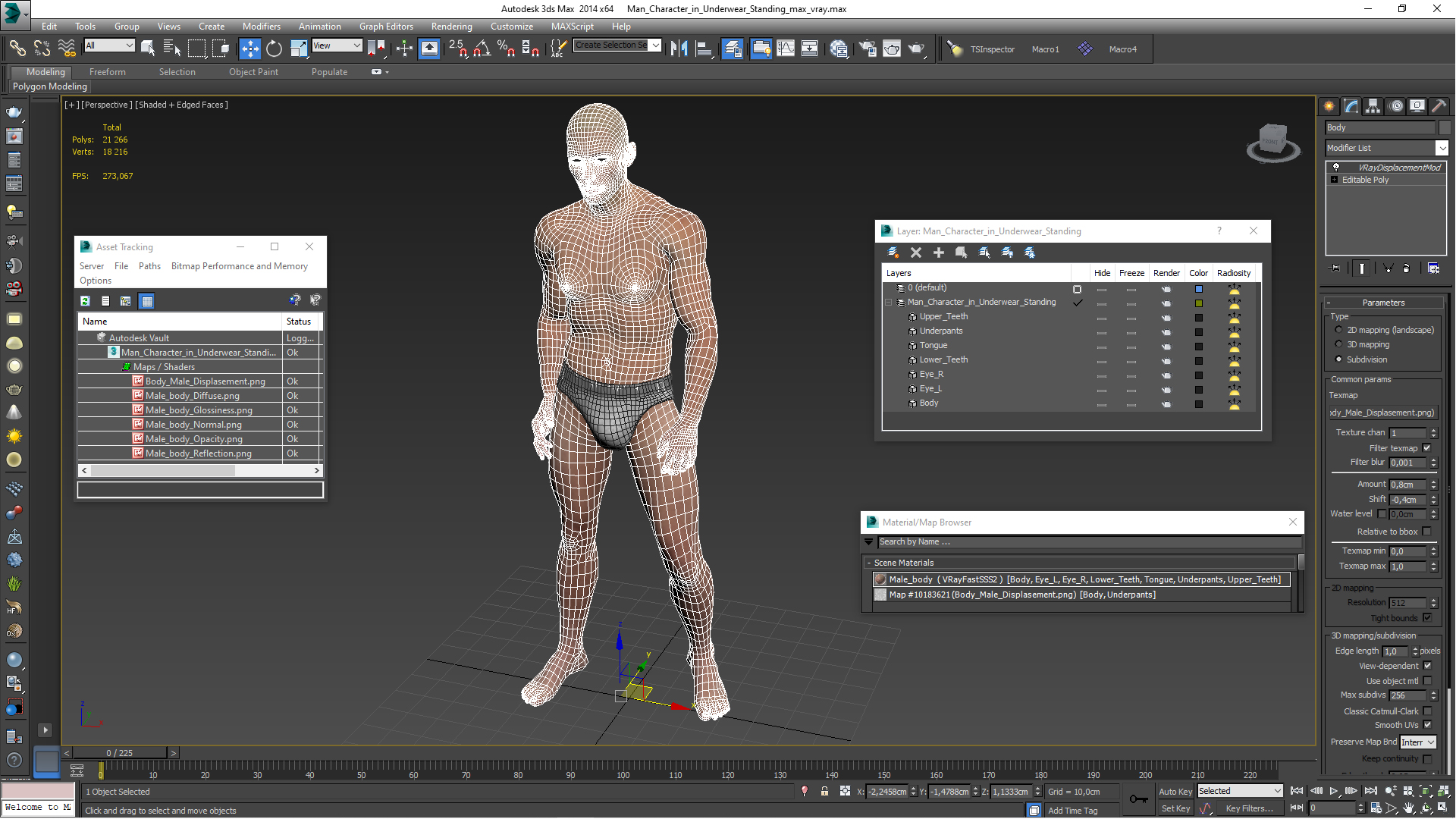Collapse the Parameters rollout
Image resolution: width=1456 pixels, height=819 pixels.
coord(1383,303)
